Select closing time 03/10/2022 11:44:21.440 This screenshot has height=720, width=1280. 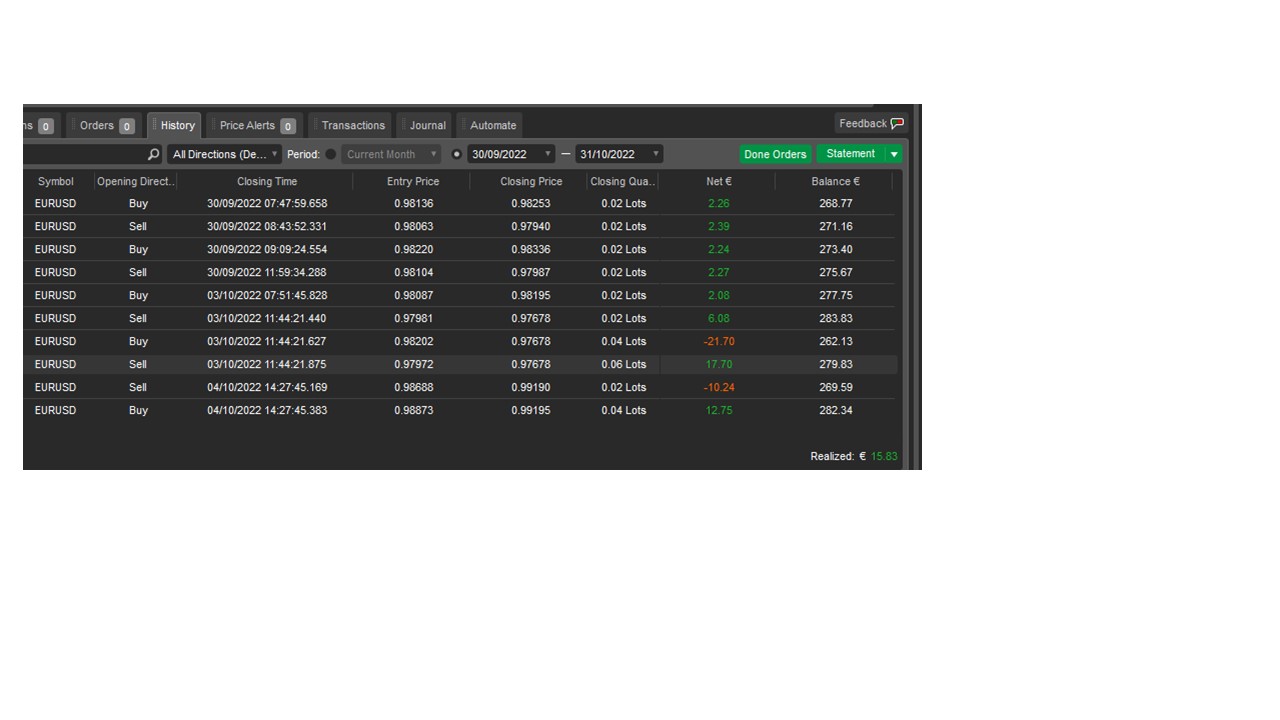[x=267, y=319]
